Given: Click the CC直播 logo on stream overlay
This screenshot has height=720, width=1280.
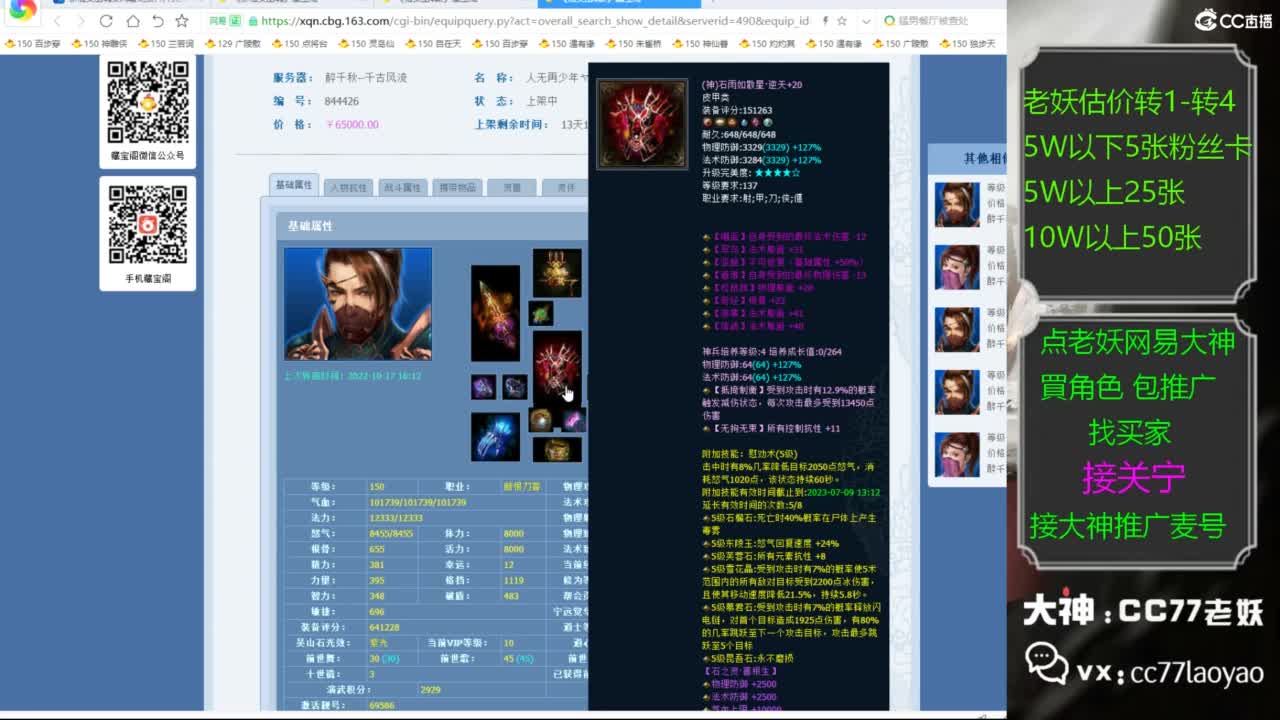Looking at the screenshot, I should click(x=1234, y=20).
